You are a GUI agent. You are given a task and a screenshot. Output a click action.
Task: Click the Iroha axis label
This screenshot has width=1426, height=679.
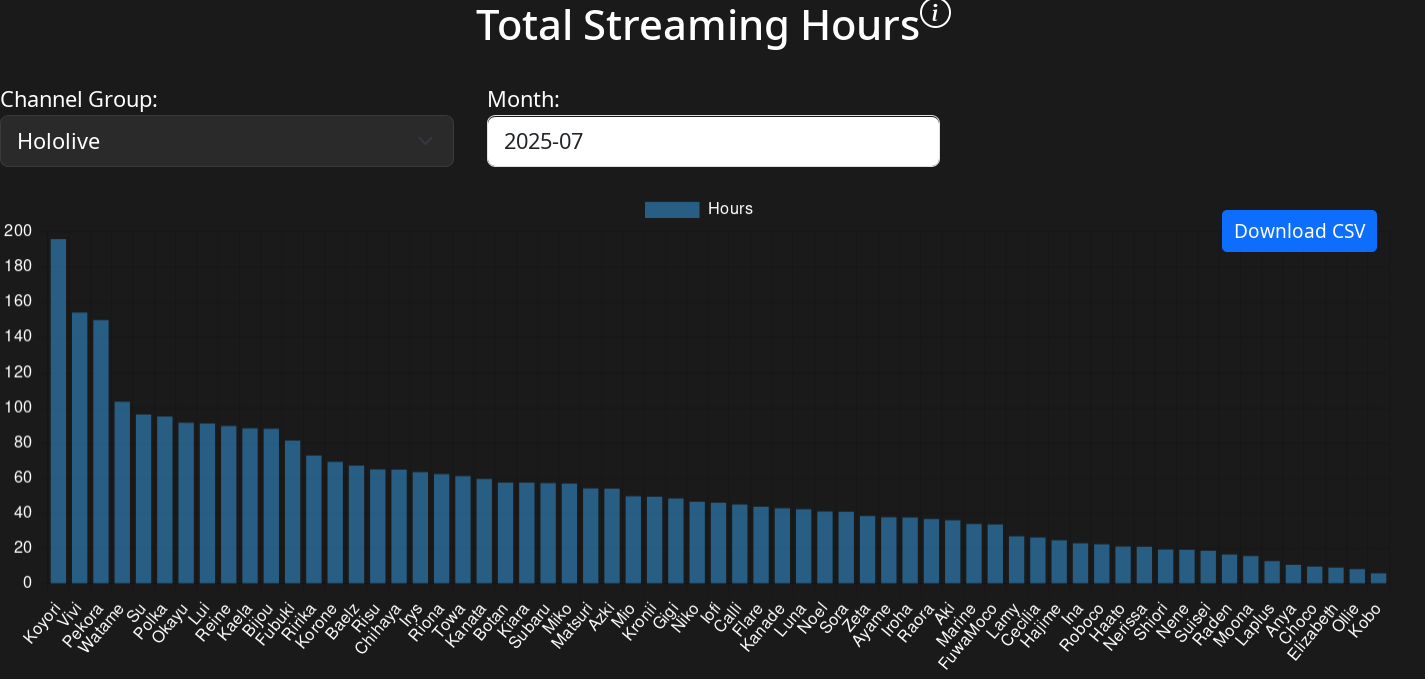coord(896,619)
